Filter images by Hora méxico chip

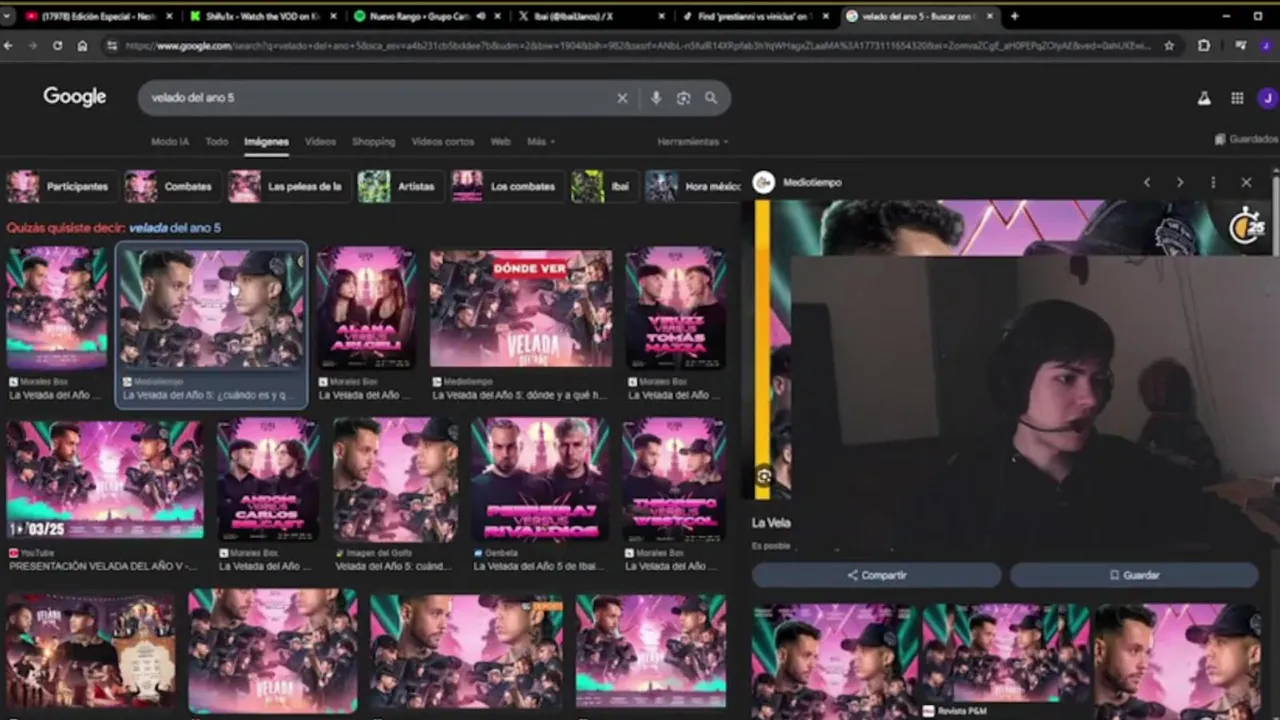[693, 186]
